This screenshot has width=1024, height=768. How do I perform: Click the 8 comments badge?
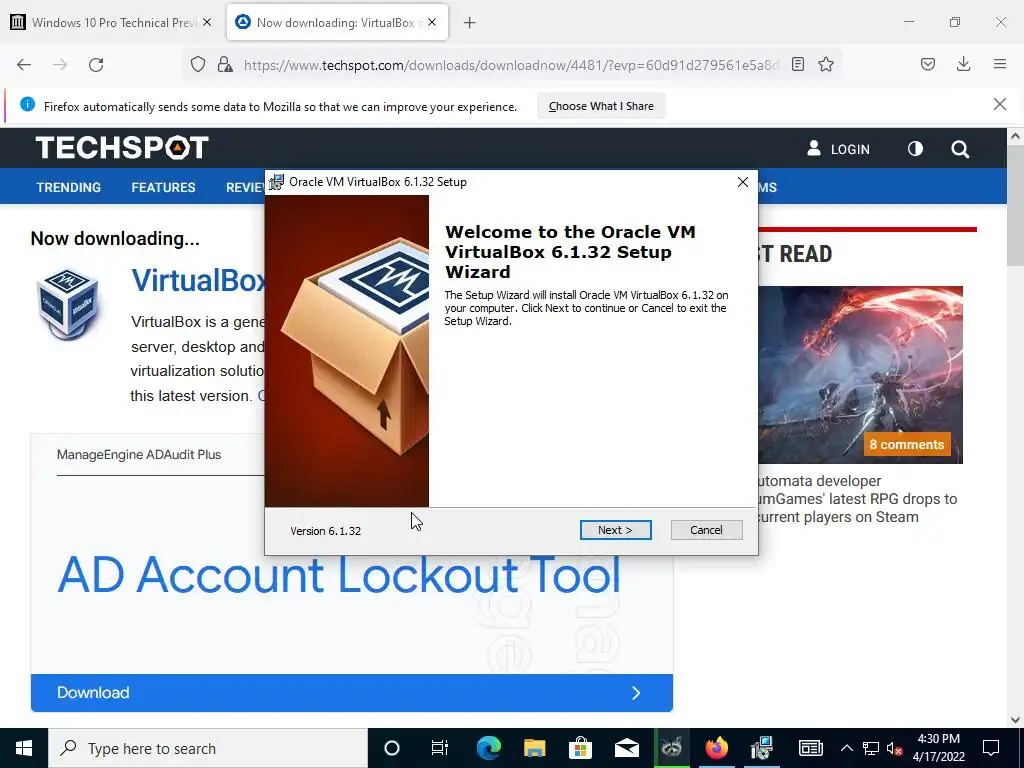pyautogui.click(x=906, y=445)
